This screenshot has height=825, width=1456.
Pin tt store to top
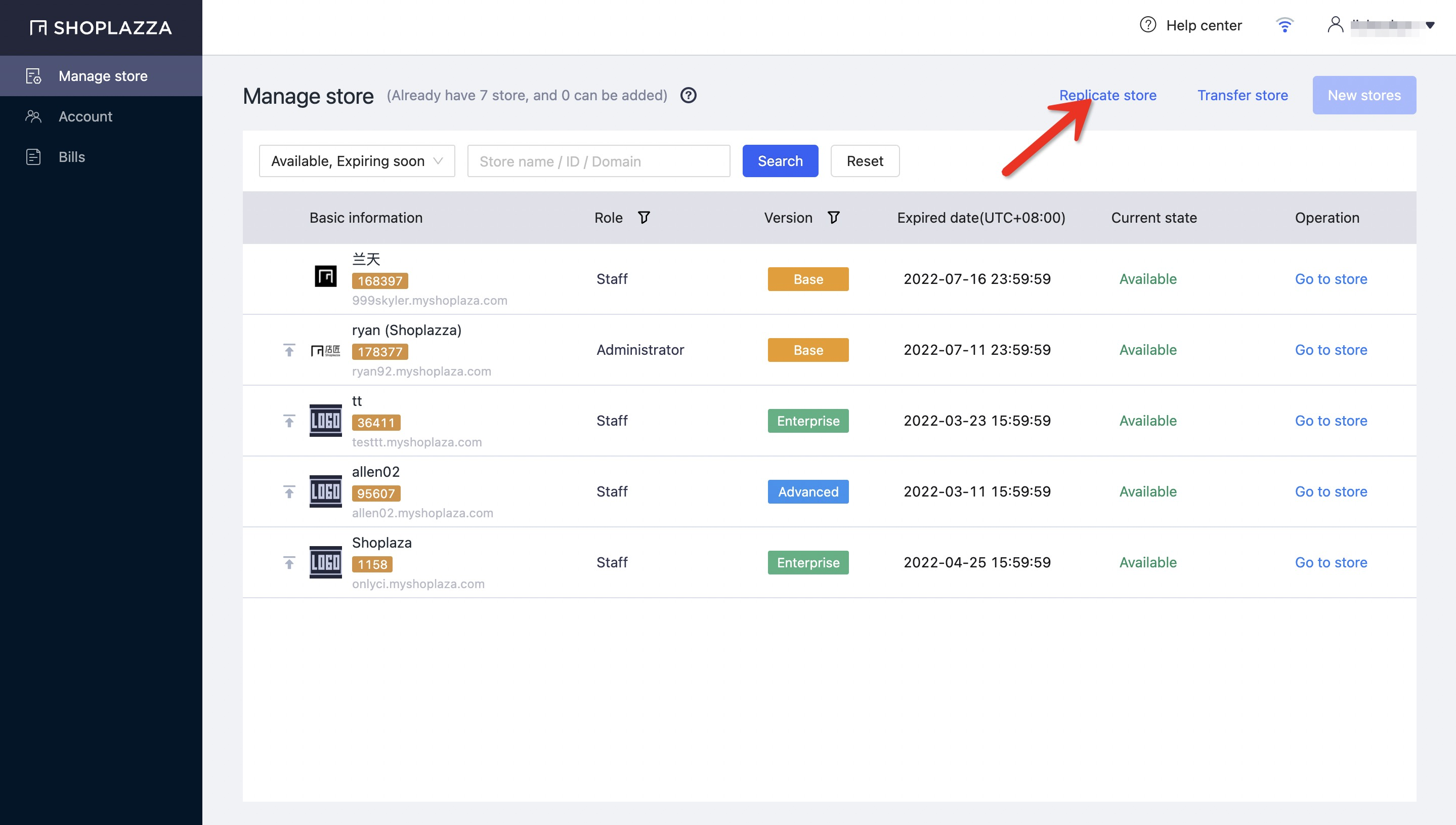[x=289, y=421]
